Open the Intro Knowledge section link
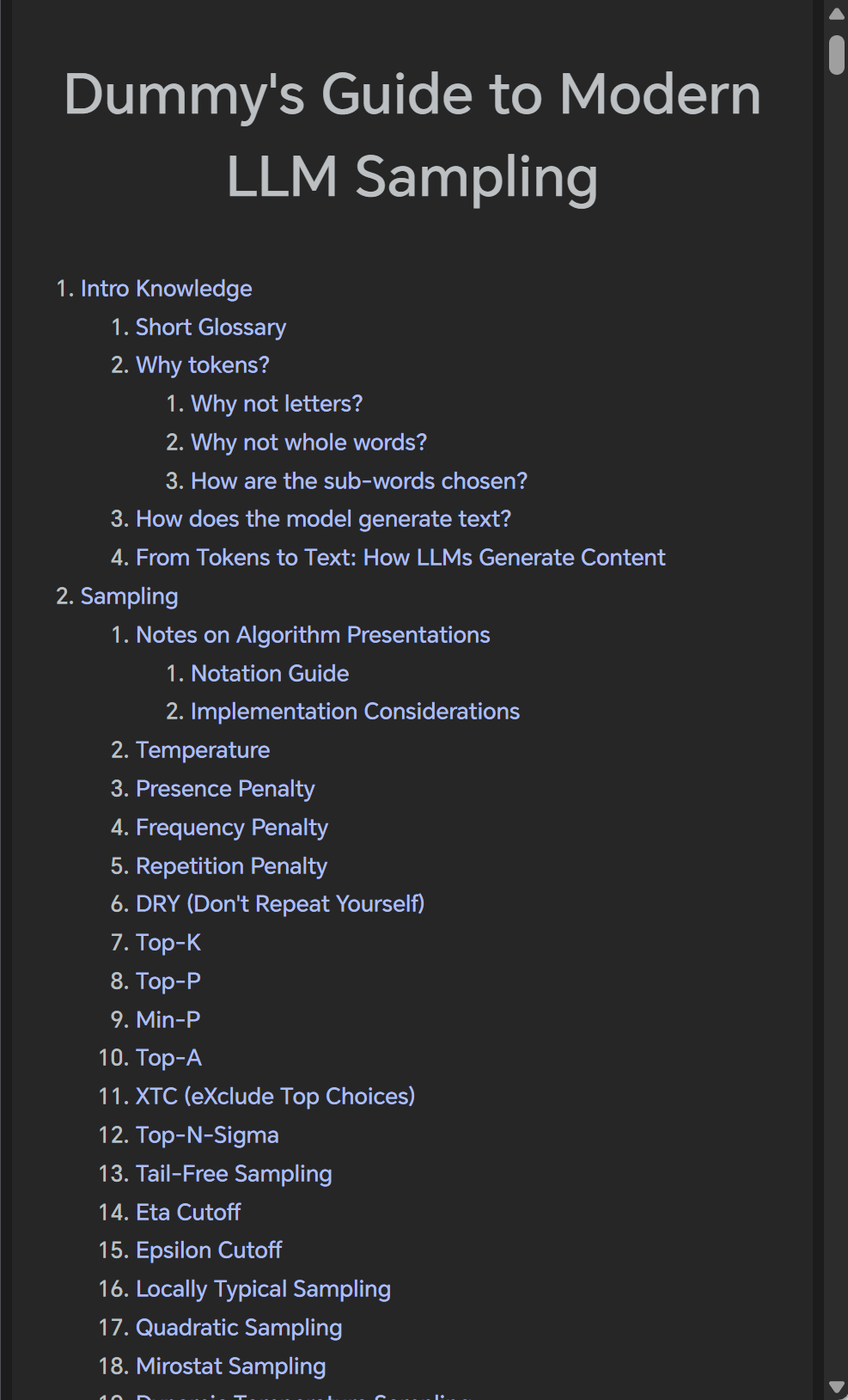This screenshot has width=848, height=1400. 166,289
